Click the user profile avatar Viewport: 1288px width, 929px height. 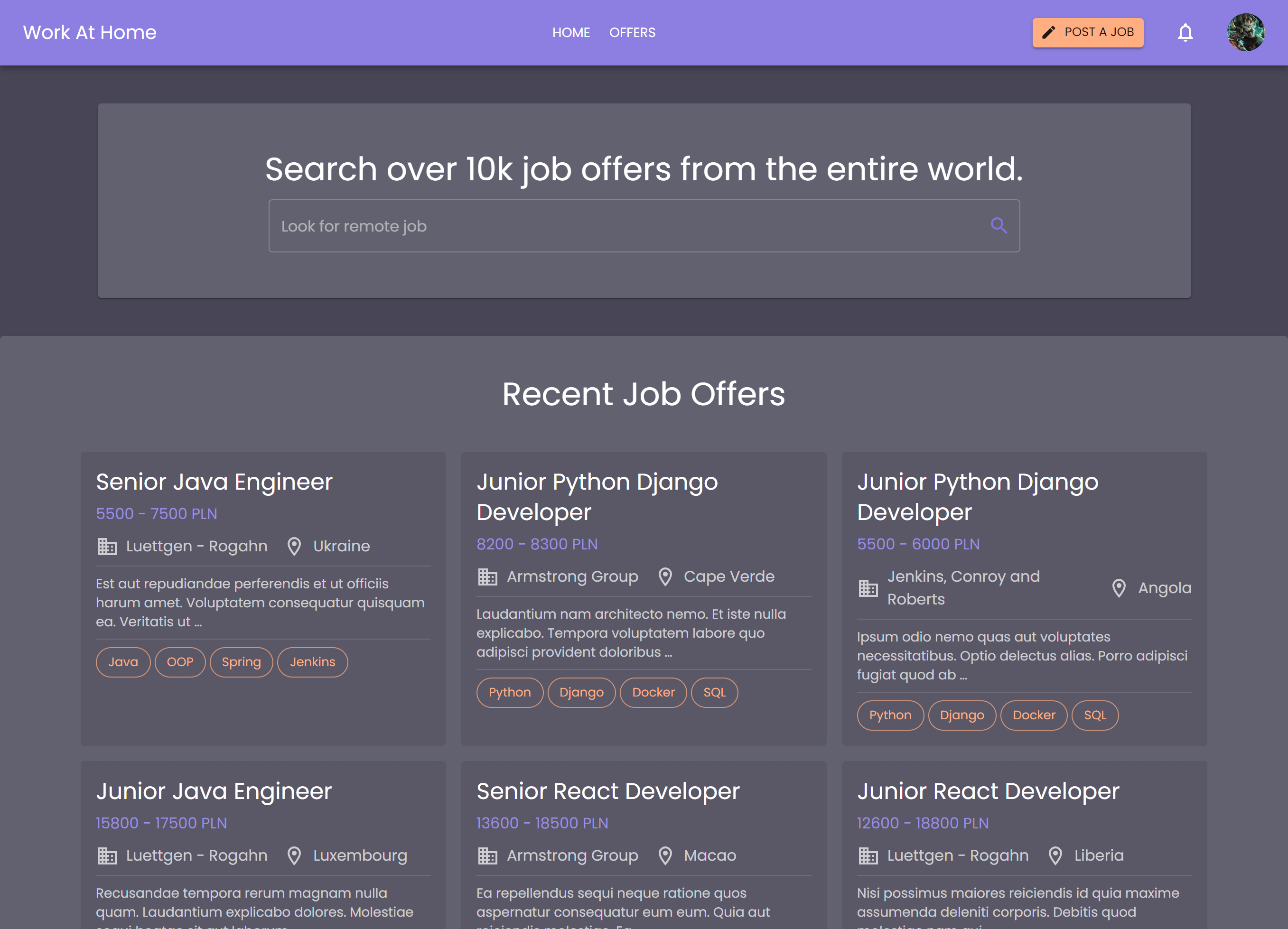tap(1245, 32)
